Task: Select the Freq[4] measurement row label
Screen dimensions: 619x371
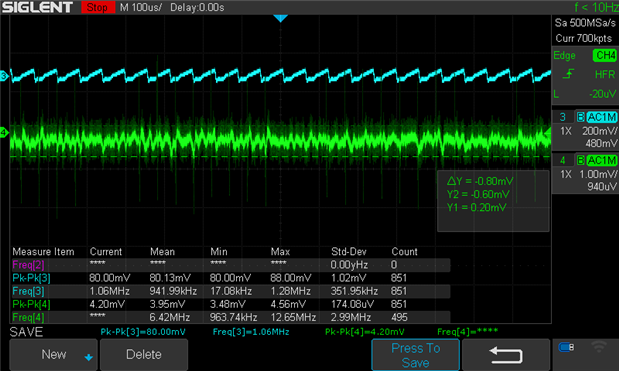Action: click(x=28, y=317)
